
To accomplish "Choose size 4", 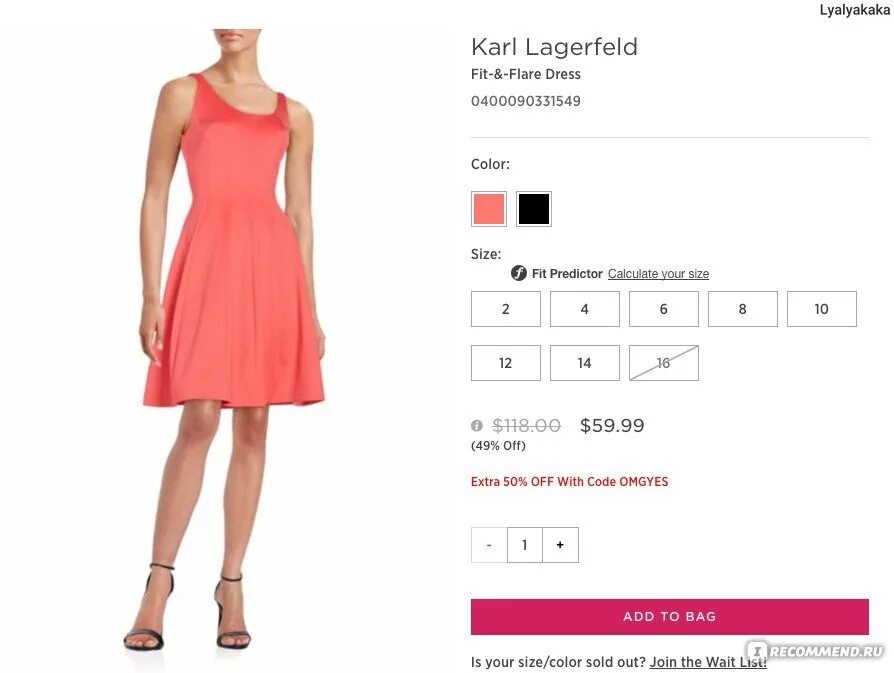I will tap(584, 309).
